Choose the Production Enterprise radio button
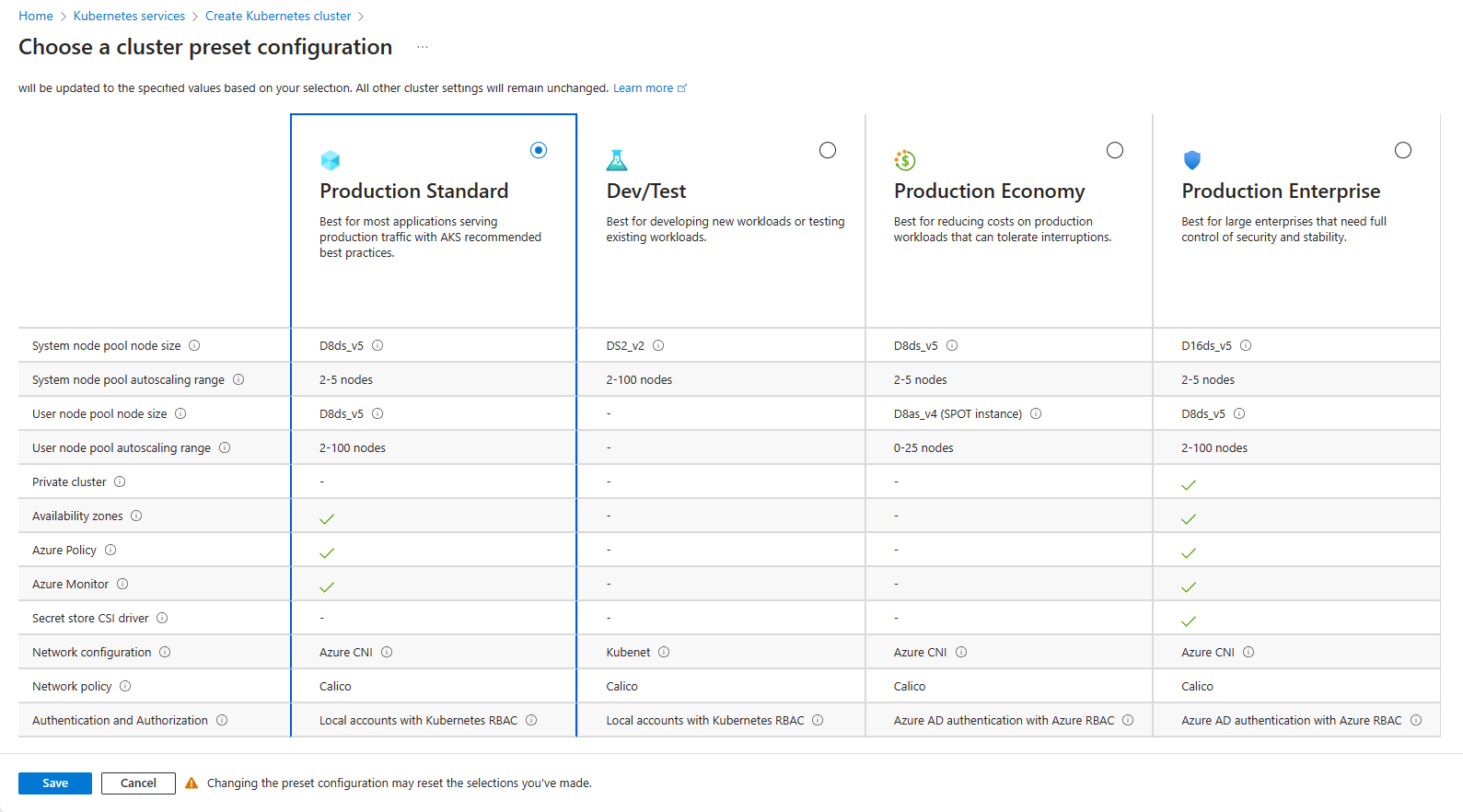The width and height of the screenshot is (1463, 812). [x=1403, y=150]
